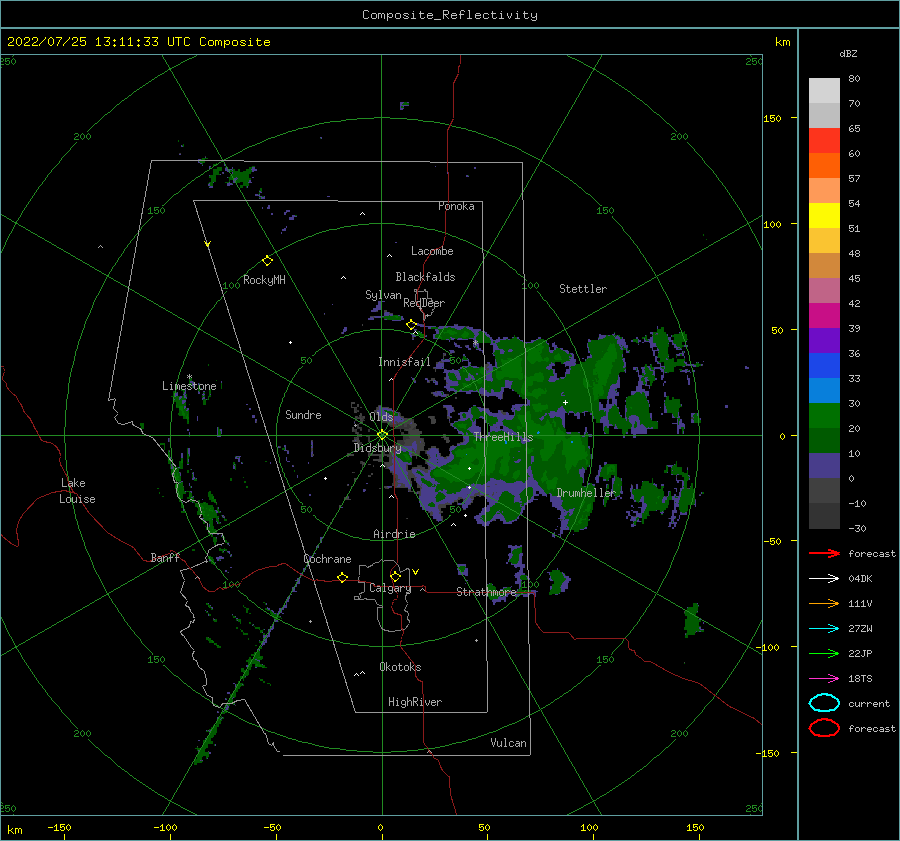Screen dimensions: 900x841
Task: Click the yellow diamond marker below Cochrane
Action: click(342, 577)
